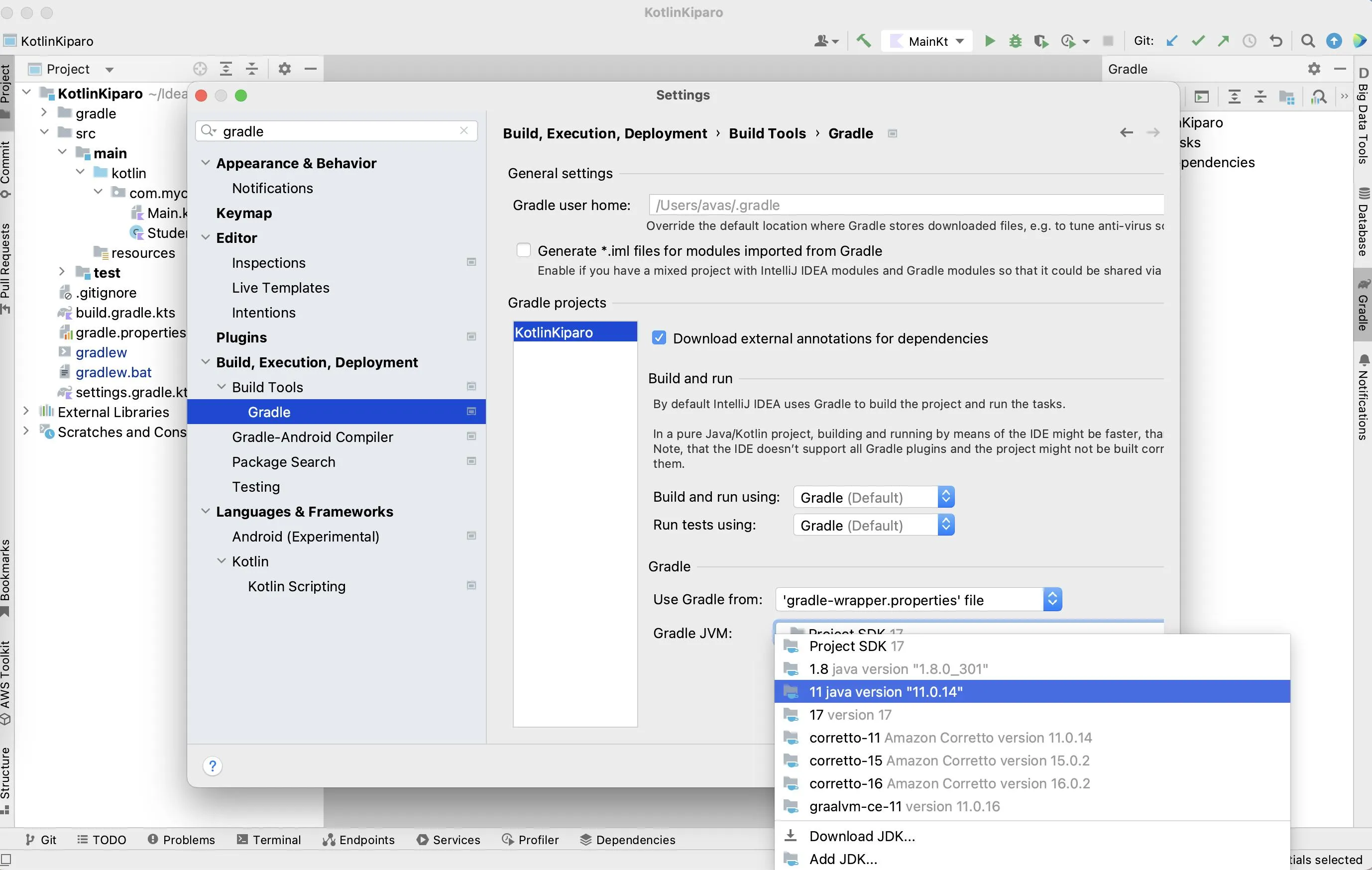The image size is (1372, 870).
Task: Click the Build project hammer icon
Action: [x=863, y=41]
